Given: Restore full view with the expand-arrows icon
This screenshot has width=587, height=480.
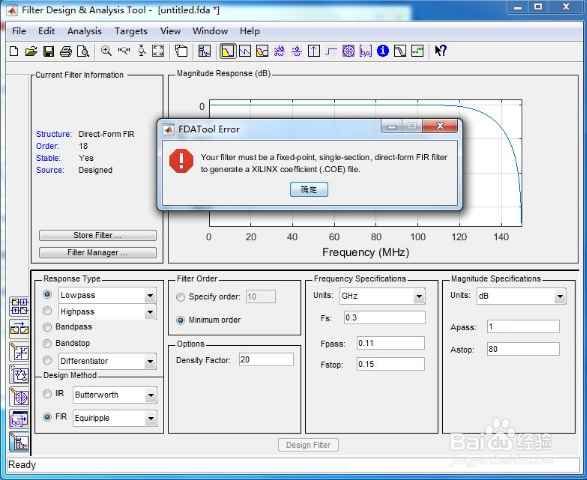Looking at the screenshot, I should point(158,51).
